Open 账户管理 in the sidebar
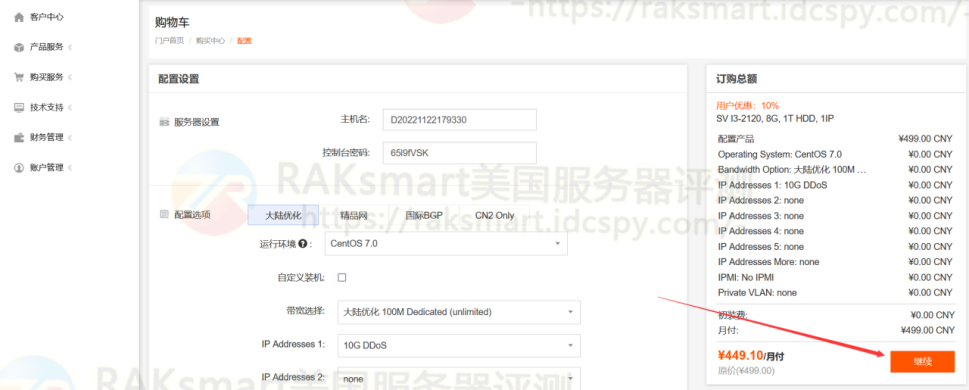This screenshot has height=390, width=969. [x=46, y=167]
